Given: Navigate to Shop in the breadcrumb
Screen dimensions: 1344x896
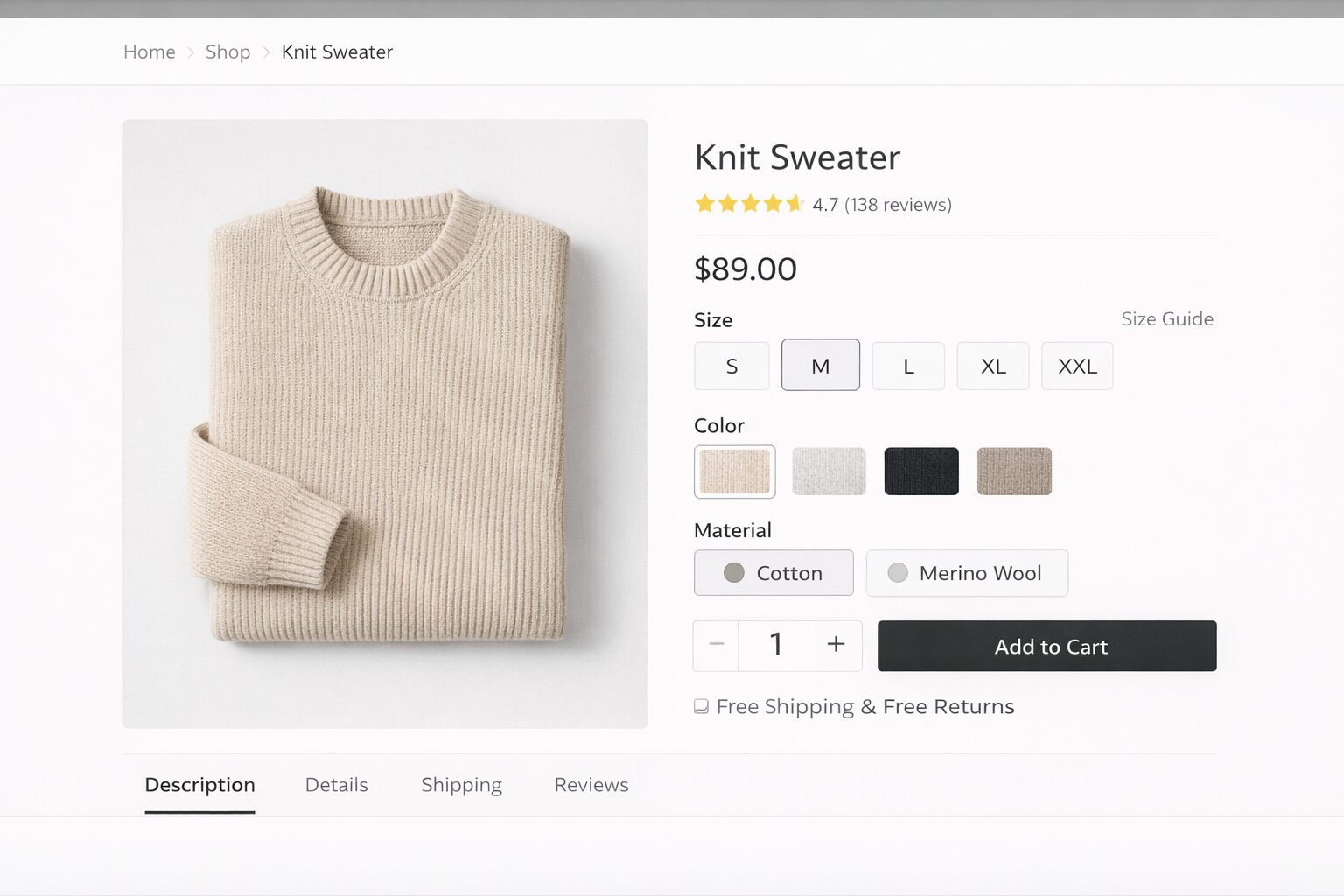Looking at the screenshot, I should pos(227,52).
